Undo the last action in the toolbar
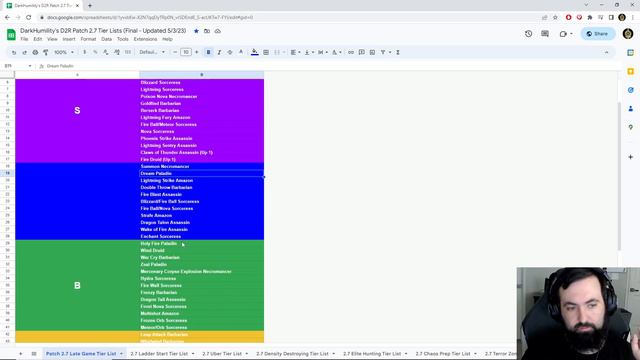Image resolution: width=640 pixels, height=360 pixels. (14, 52)
